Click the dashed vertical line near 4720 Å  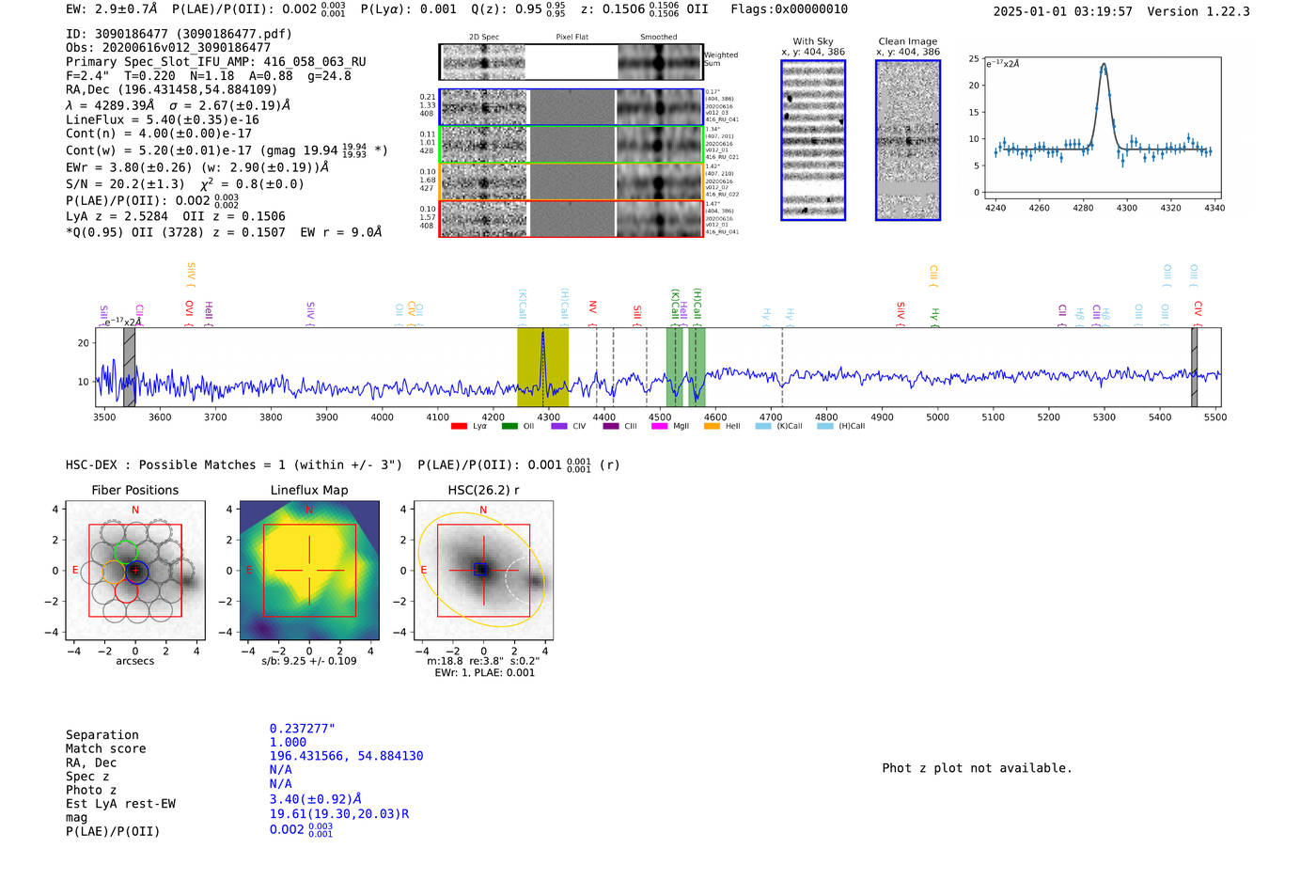click(782, 368)
